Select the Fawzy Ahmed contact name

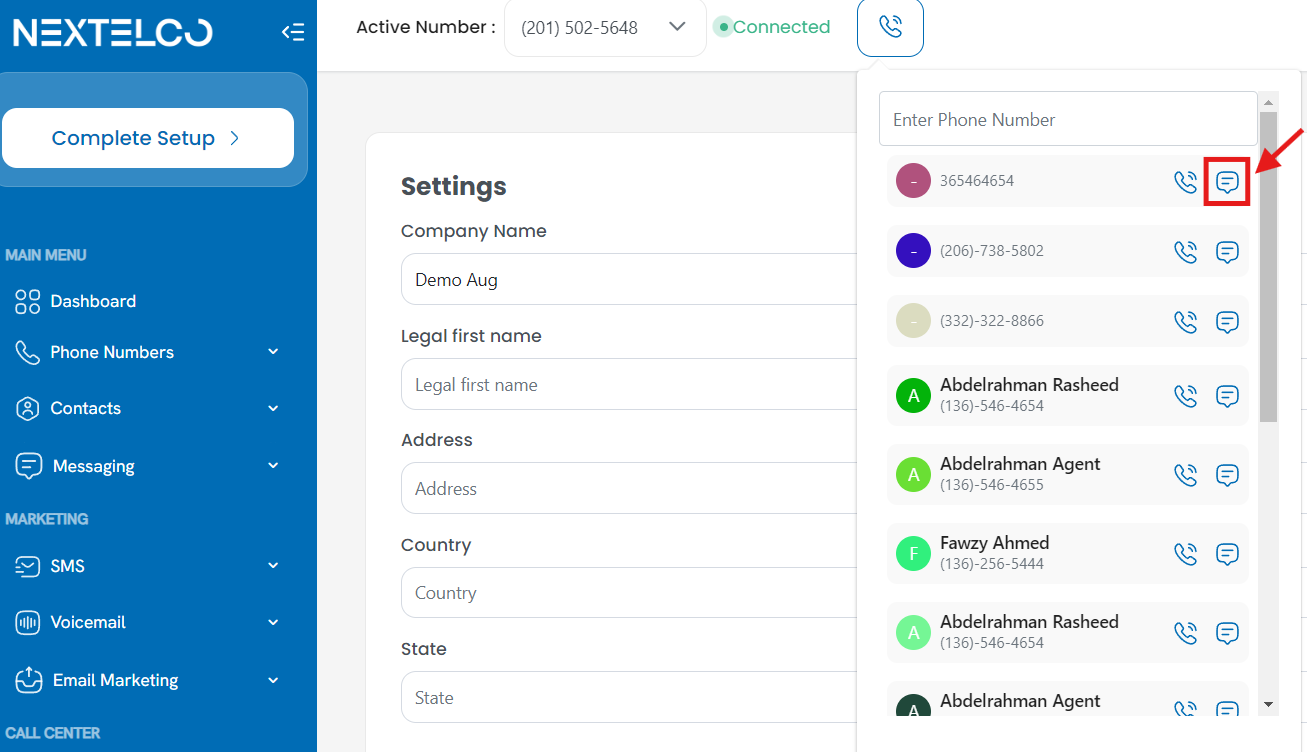pyautogui.click(x=994, y=543)
